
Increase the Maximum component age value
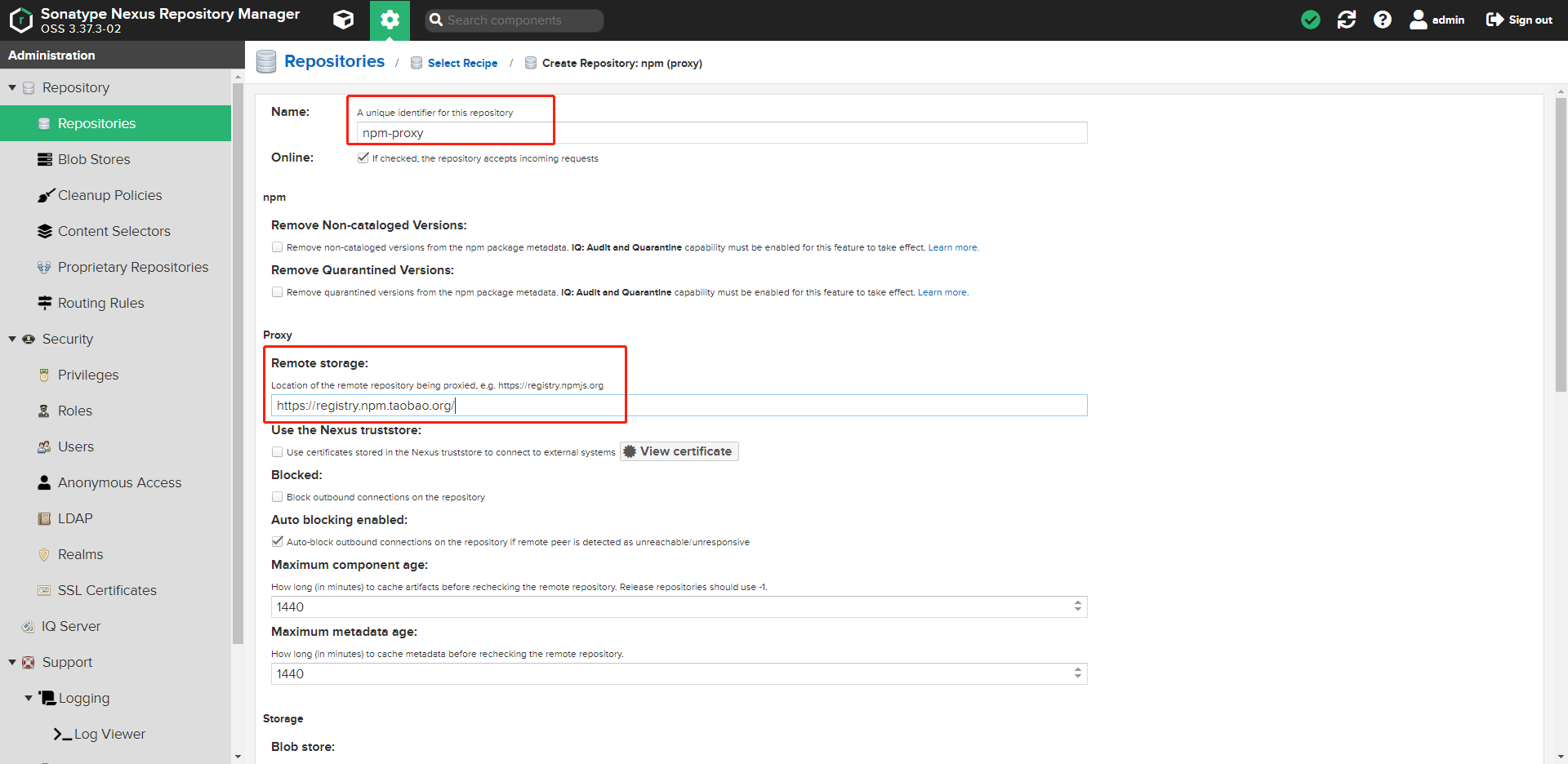click(x=1078, y=602)
